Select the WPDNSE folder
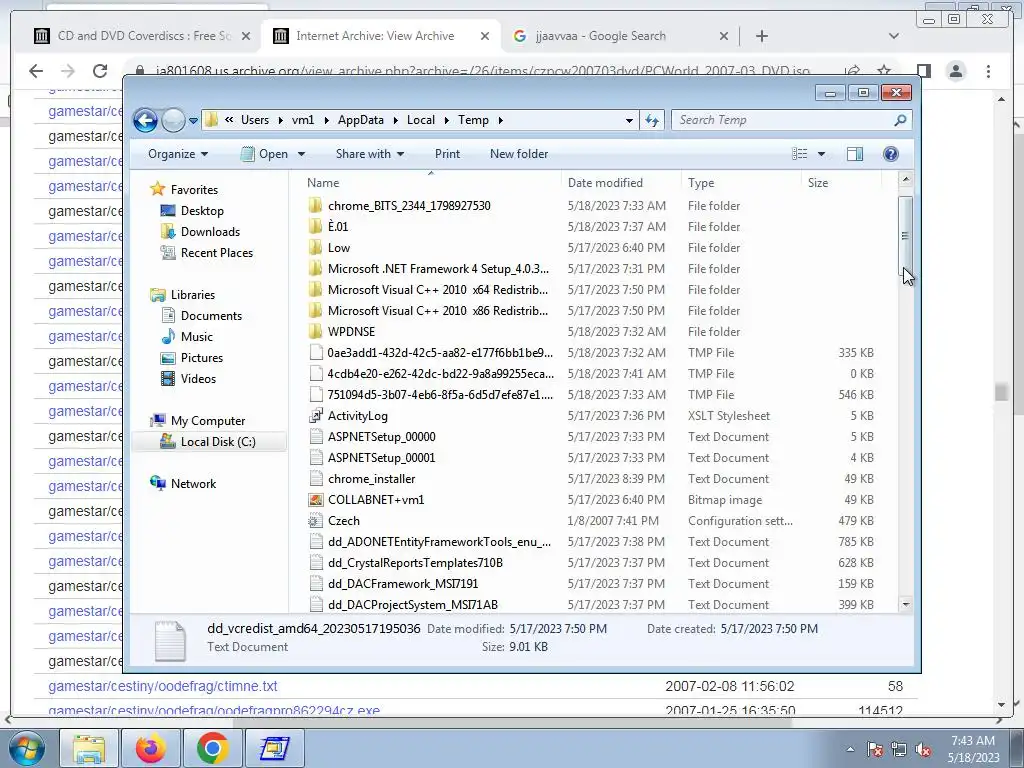Viewport: 1024px width, 768px height. pos(351,332)
